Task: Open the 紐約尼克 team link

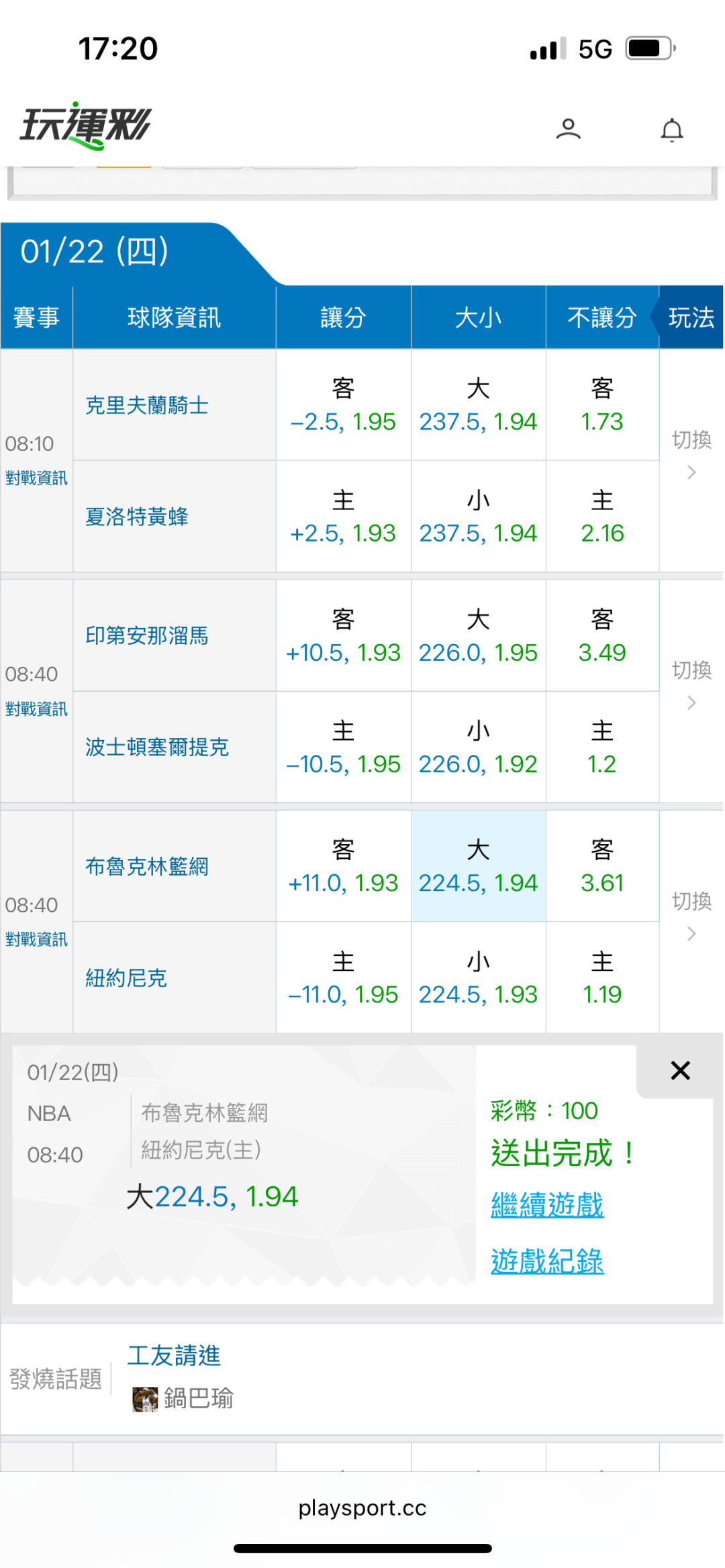Action: [x=126, y=978]
